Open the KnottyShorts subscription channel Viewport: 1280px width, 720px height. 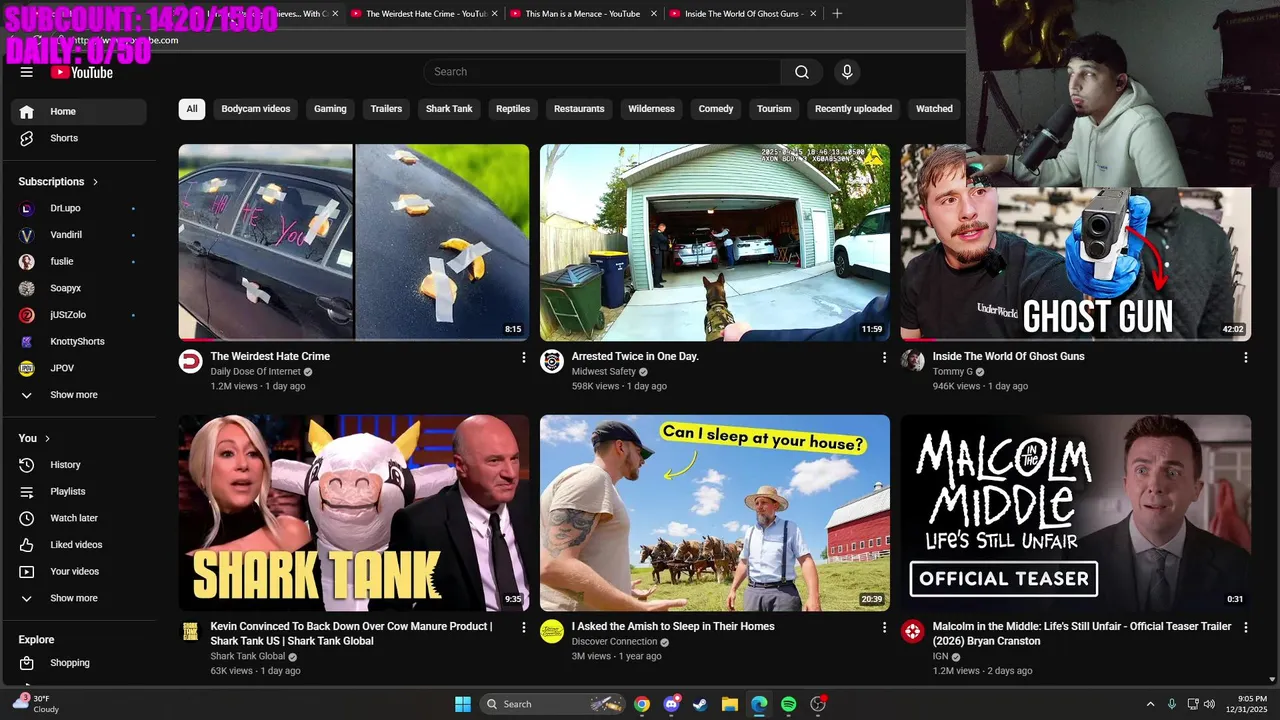coord(79,342)
